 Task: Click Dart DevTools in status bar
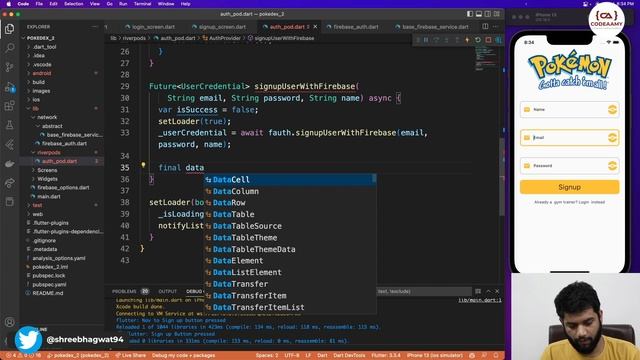pos(349,356)
